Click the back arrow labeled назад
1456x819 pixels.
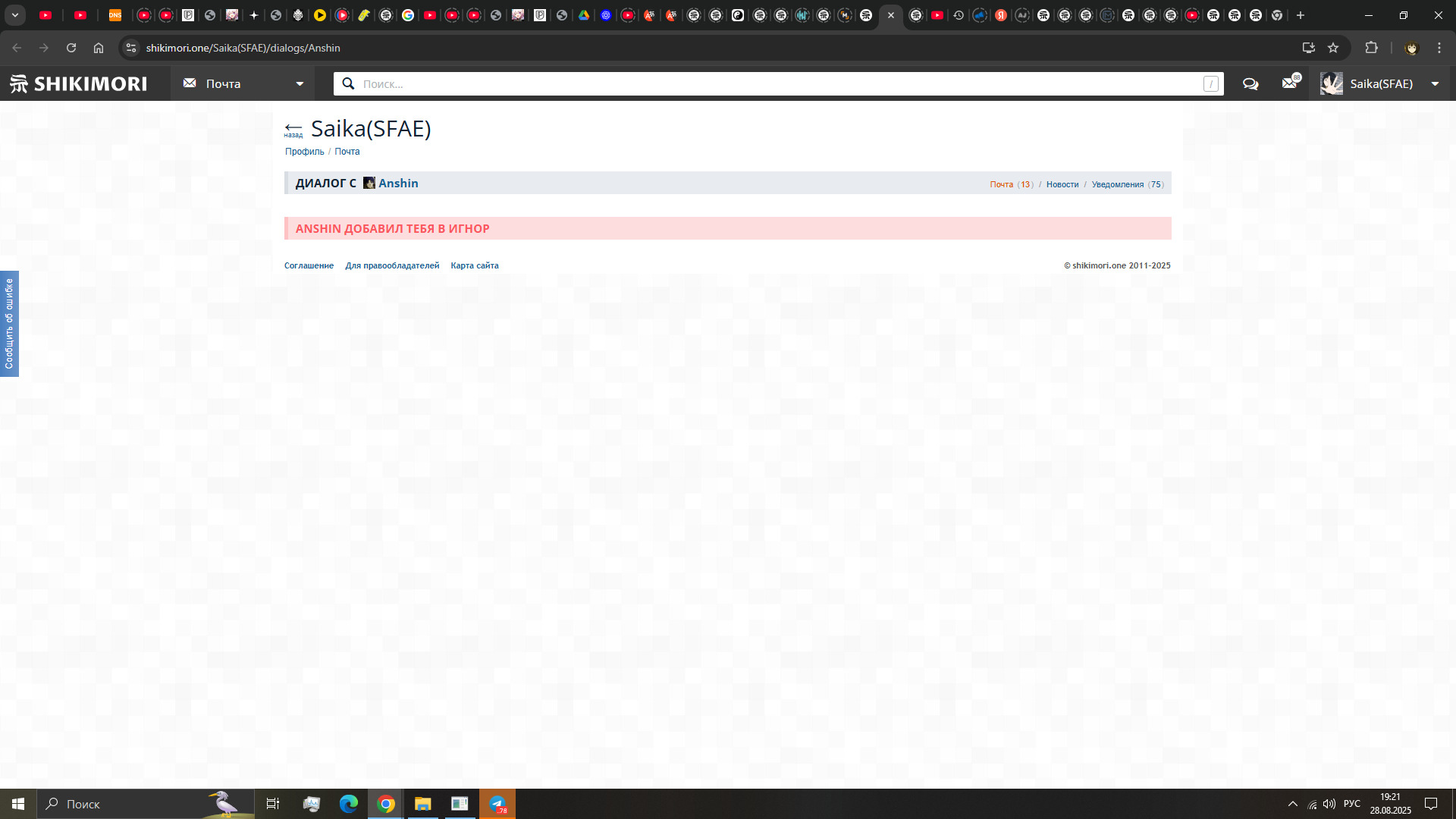point(293,129)
